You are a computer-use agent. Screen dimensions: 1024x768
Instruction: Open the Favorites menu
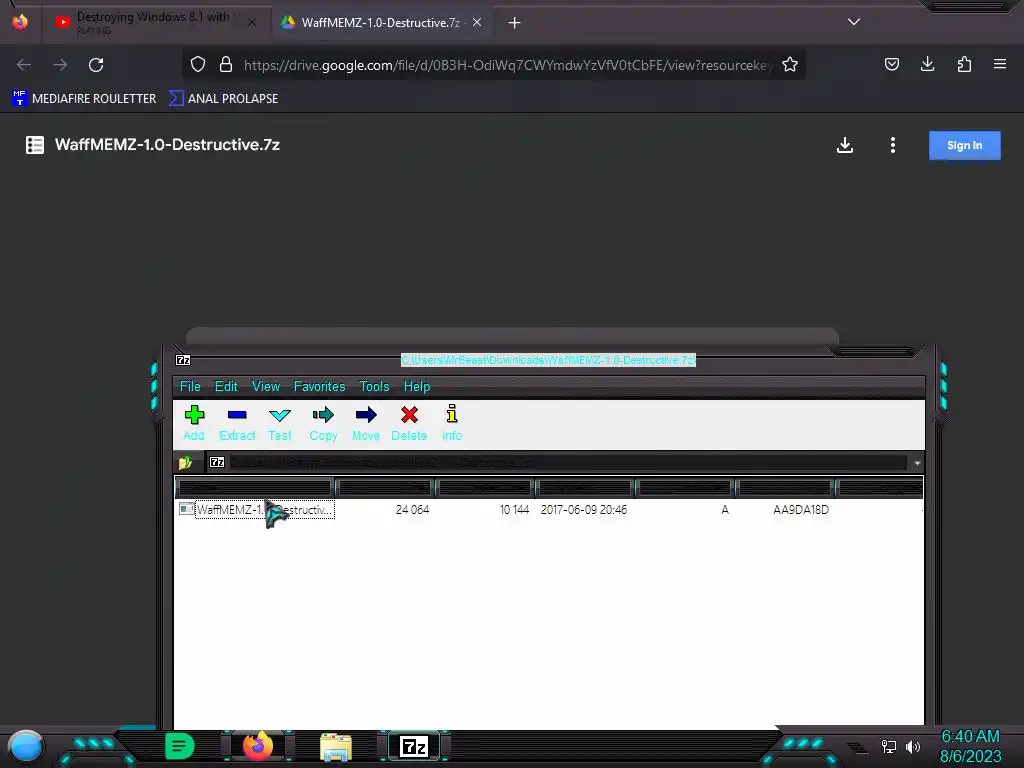(319, 387)
